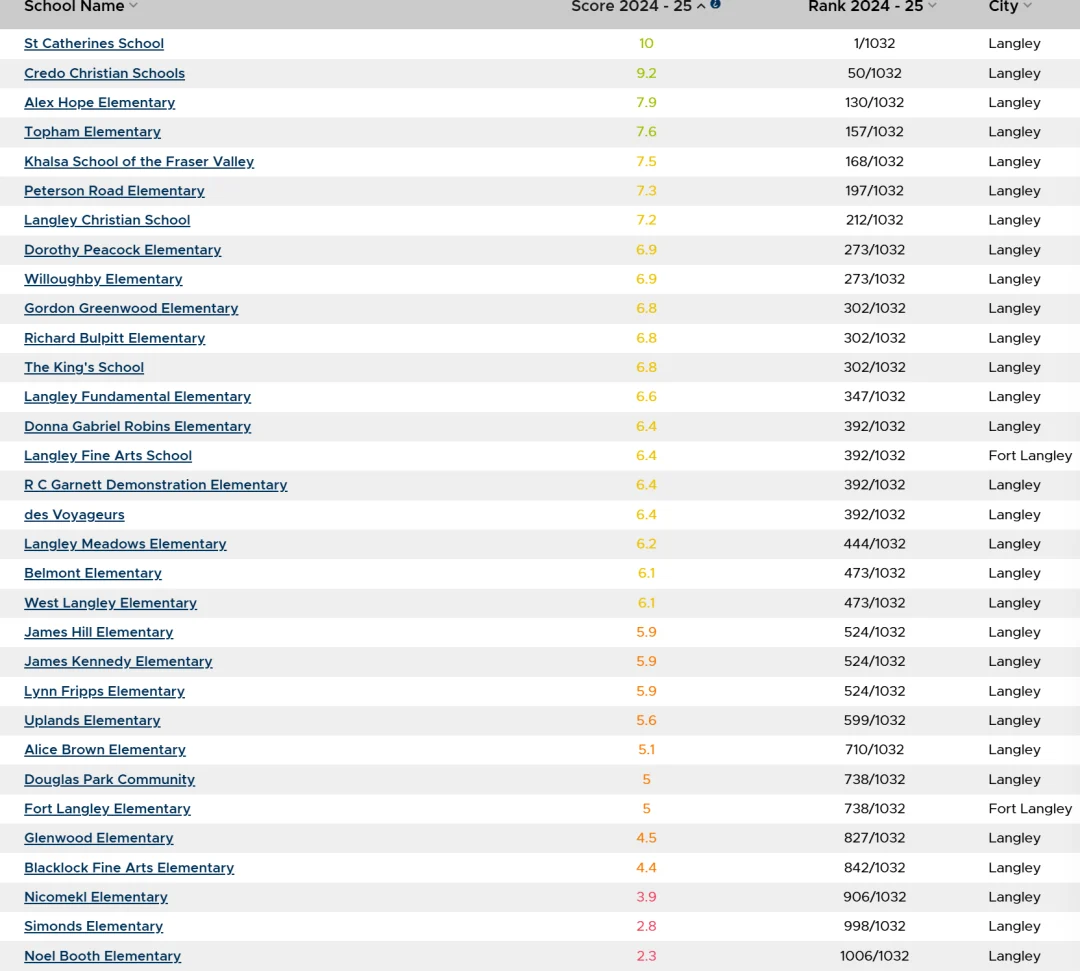Open Langley Fundamental Elementary link
This screenshot has width=1080, height=971.
click(138, 397)
